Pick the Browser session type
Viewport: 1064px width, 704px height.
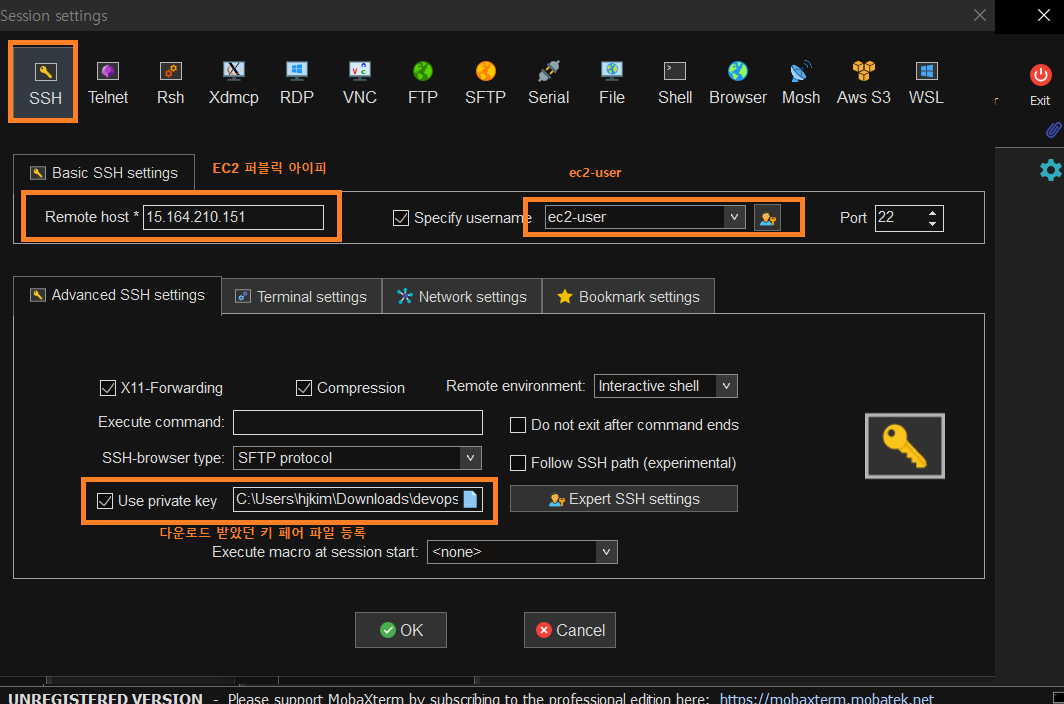[x=738, y=83]
